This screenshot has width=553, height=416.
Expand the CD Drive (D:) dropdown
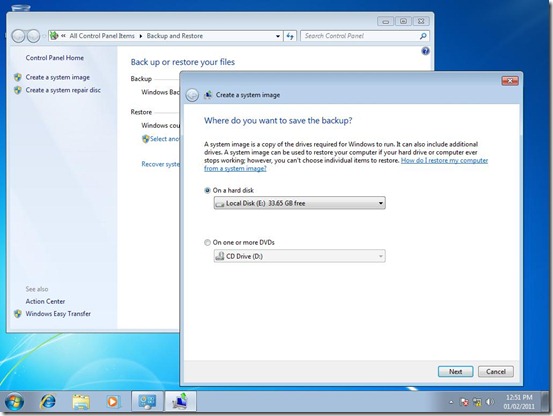(x=299, y=256)
